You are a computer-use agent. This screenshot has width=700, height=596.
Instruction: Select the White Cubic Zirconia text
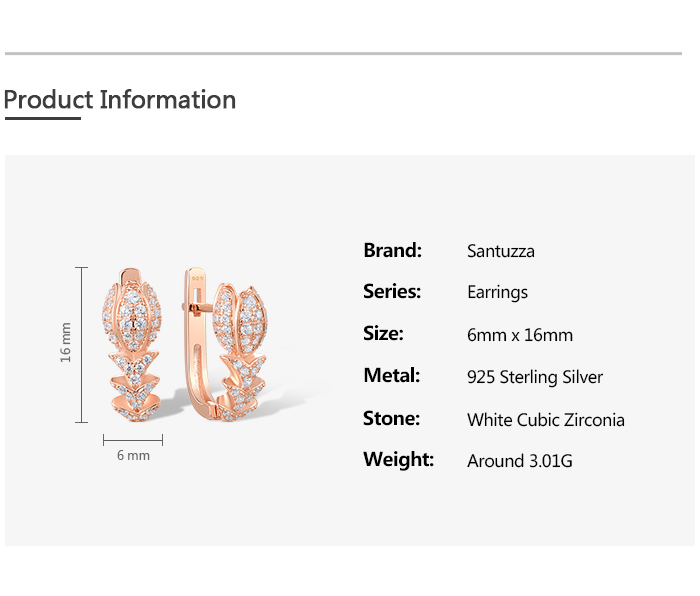546,420
